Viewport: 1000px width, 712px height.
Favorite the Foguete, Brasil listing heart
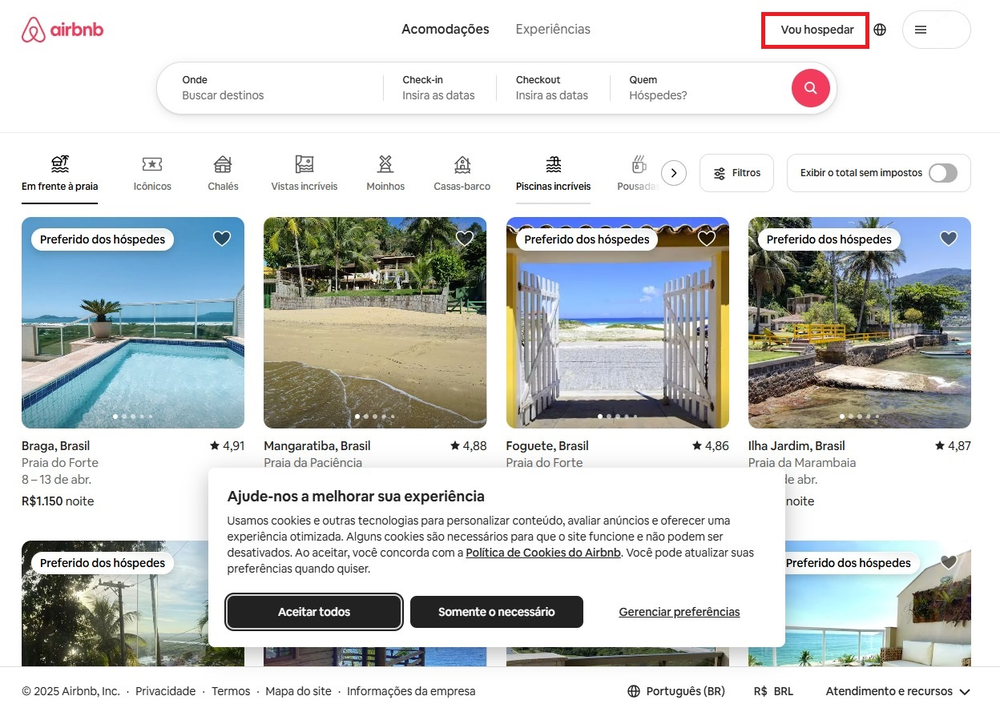pos(706,239)
